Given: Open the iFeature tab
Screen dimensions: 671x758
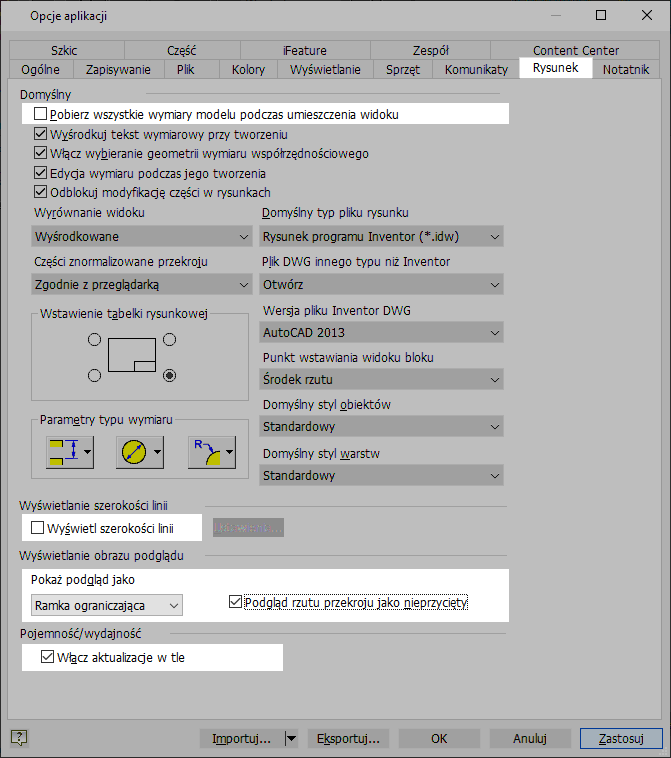Looking at the screenshot, I should 306,50.
